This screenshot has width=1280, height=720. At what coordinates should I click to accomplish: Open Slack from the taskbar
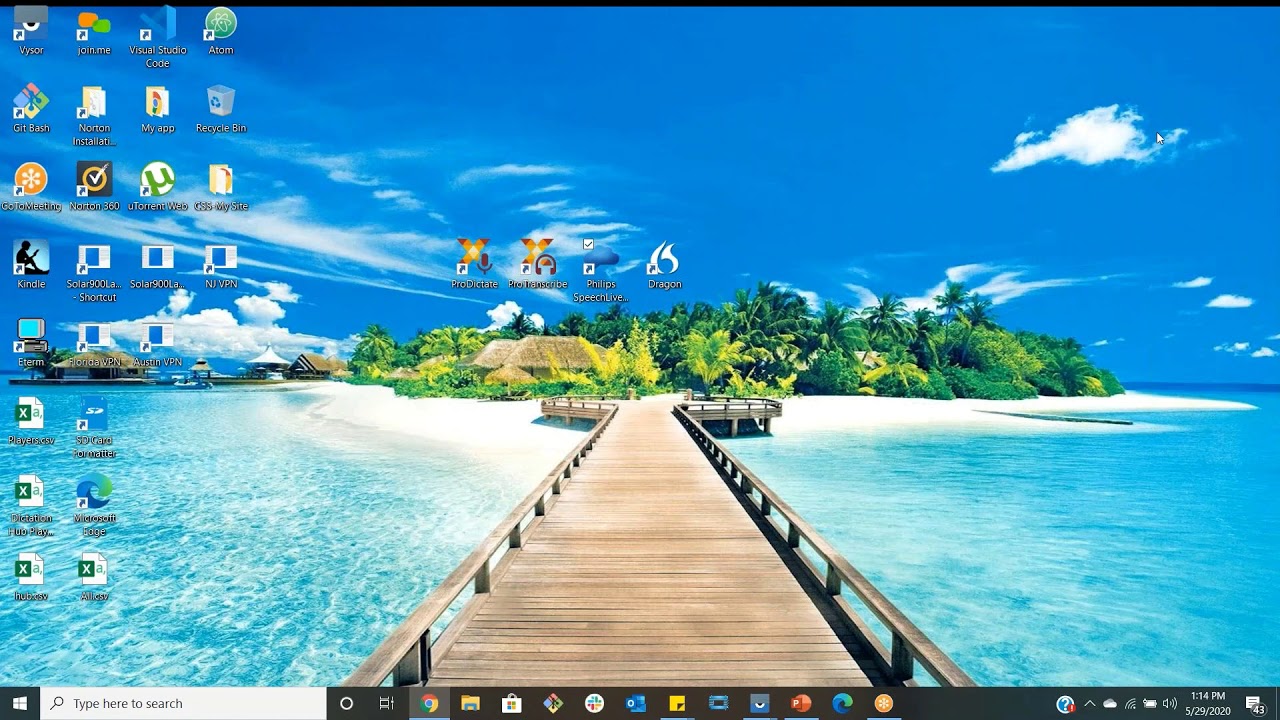point(594,703)
